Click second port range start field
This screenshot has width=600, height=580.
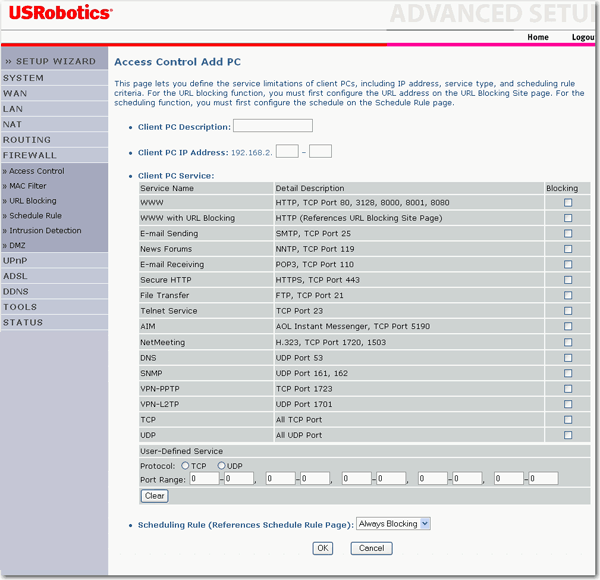click(280, 479)
